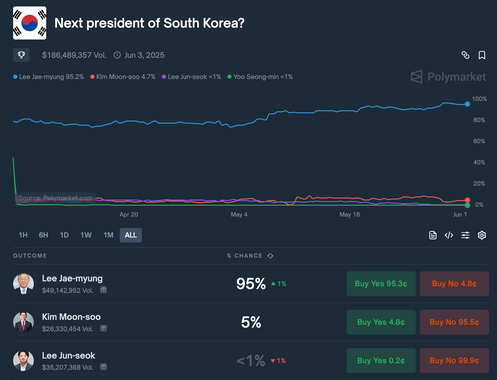Buy Yes 95.3¢ for Lee Jae-myung
Screen dimensions: 497x380
tap(381, 284)
